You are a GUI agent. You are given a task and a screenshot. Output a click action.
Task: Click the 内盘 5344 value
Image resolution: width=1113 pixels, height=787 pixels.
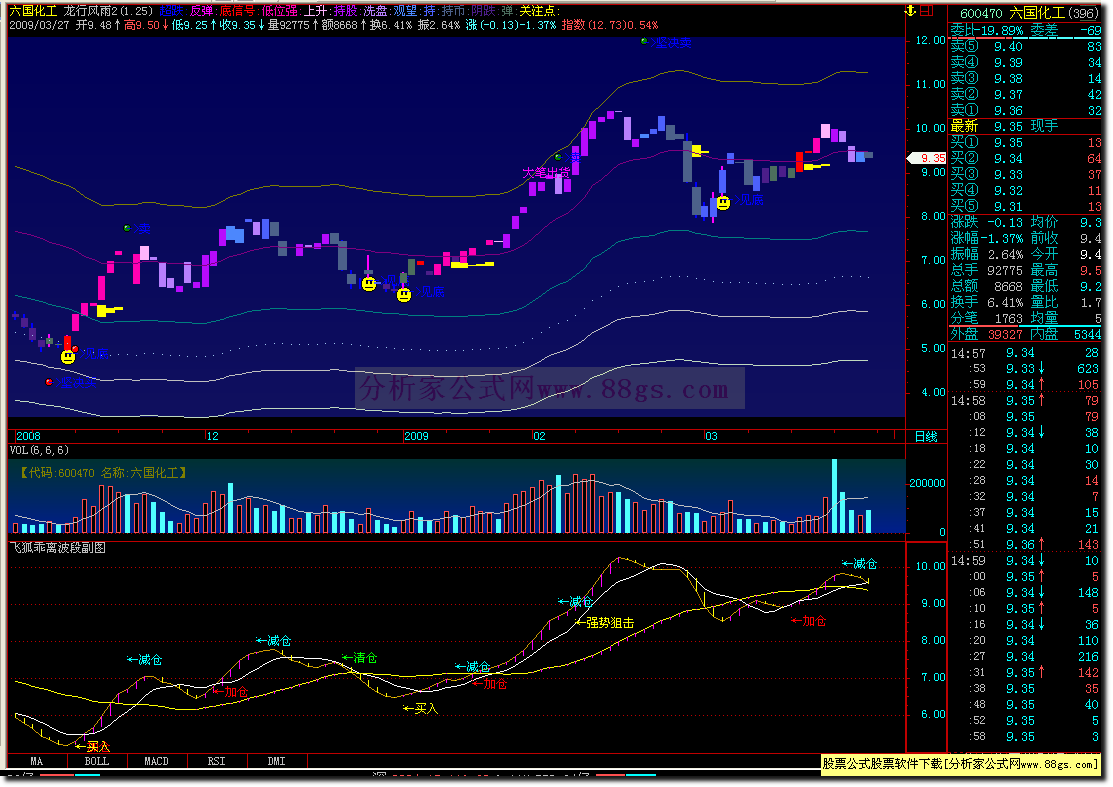(x=1087, y=334)
